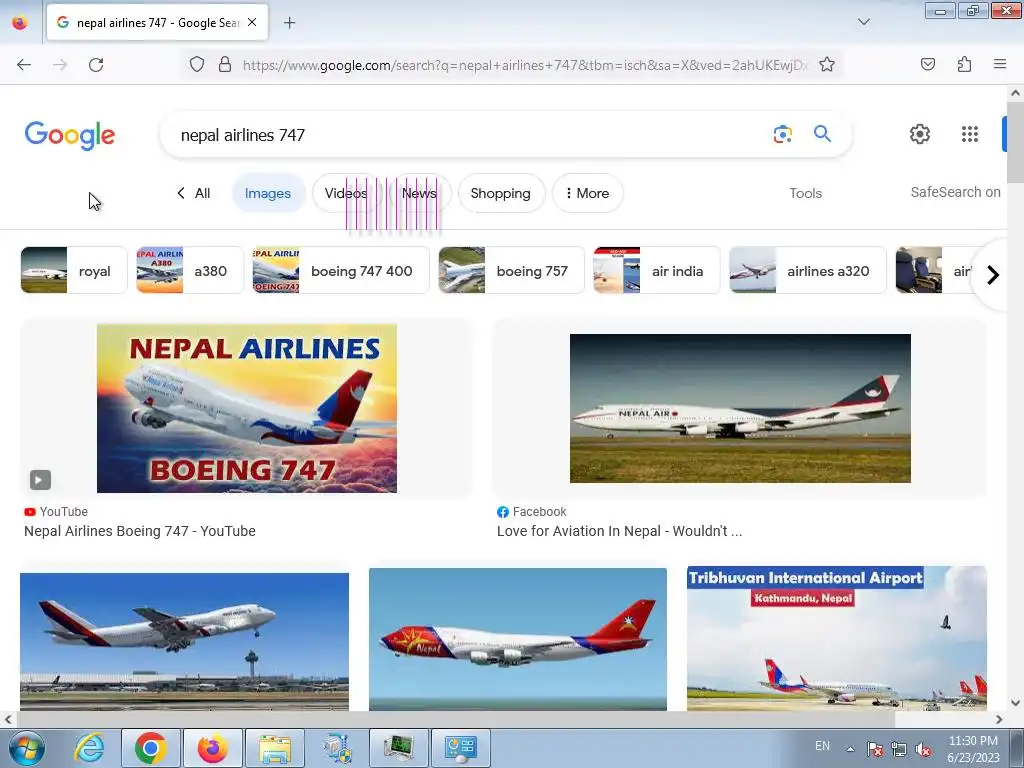Viewport: 1024px width, 768px height.
Task: Filter by the a380 suggestion chip
Action: [189, 270]
